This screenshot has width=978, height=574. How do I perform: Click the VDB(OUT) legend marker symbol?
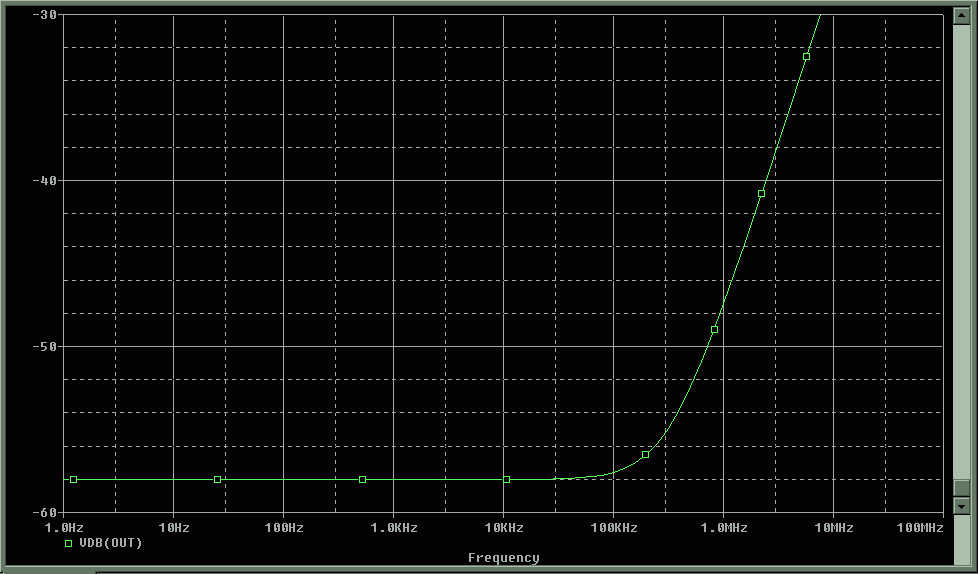click(69, 543)
